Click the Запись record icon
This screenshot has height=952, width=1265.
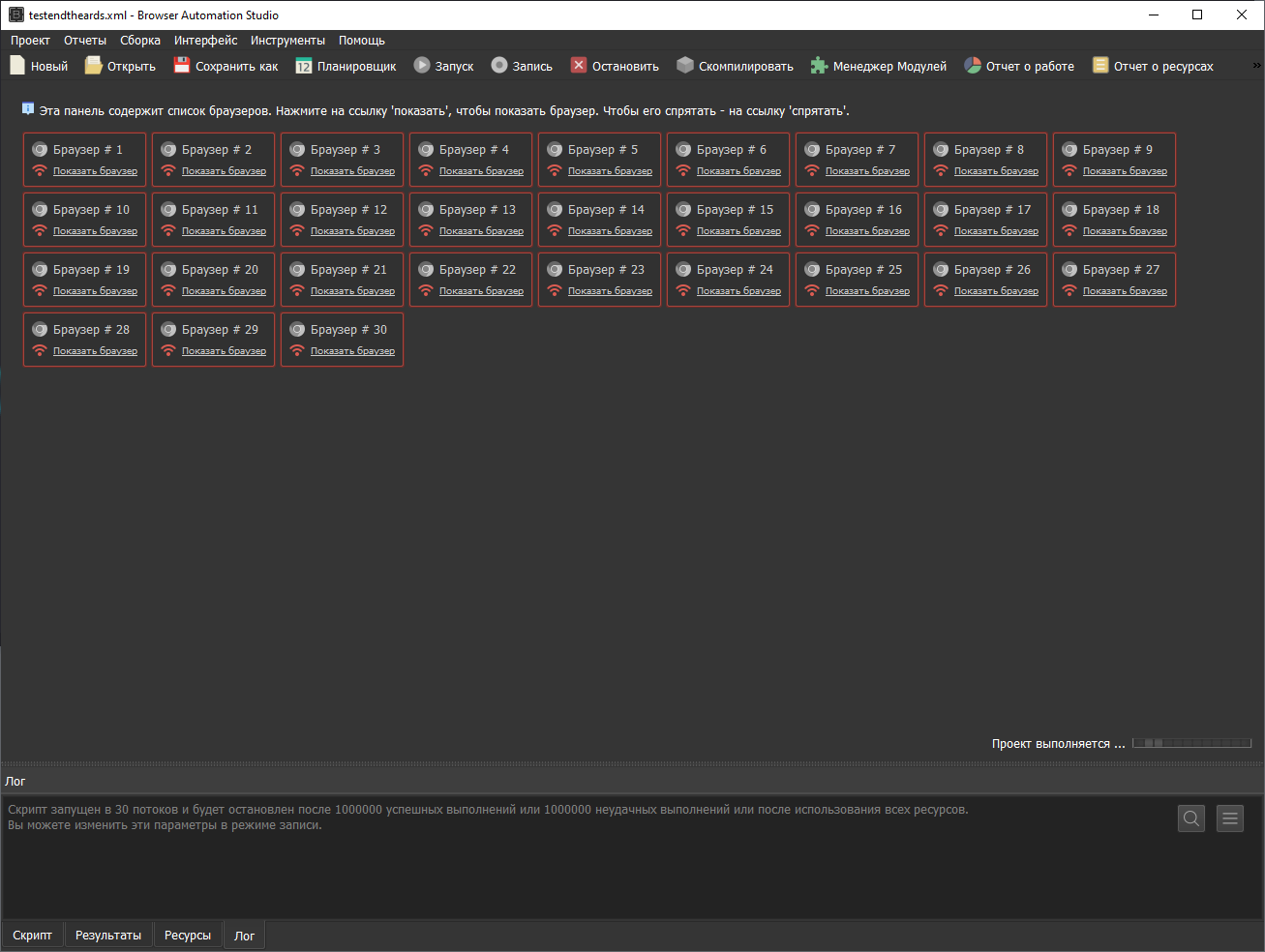point(499,66)
